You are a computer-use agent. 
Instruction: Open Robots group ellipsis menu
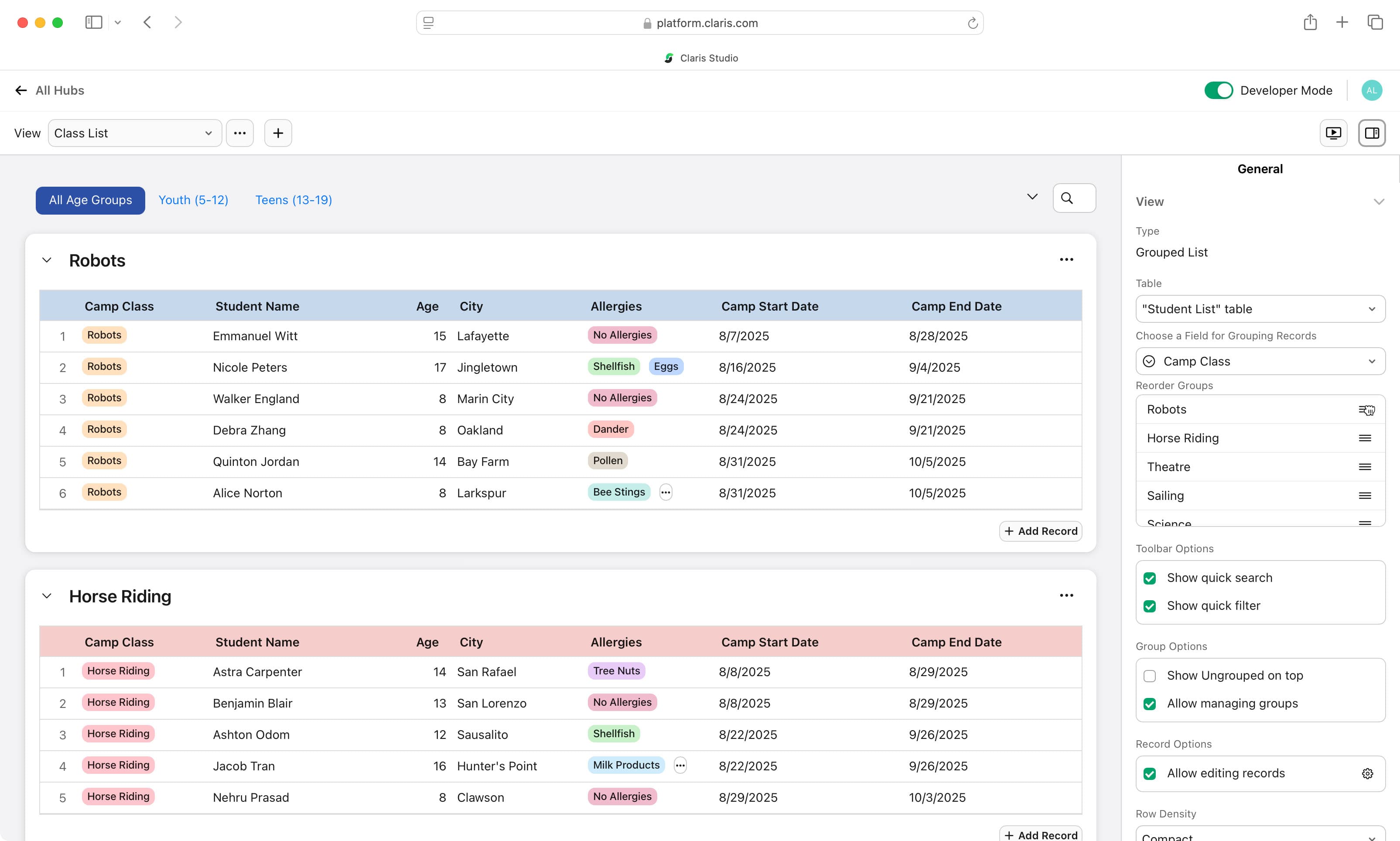(x=1066, y=260)
